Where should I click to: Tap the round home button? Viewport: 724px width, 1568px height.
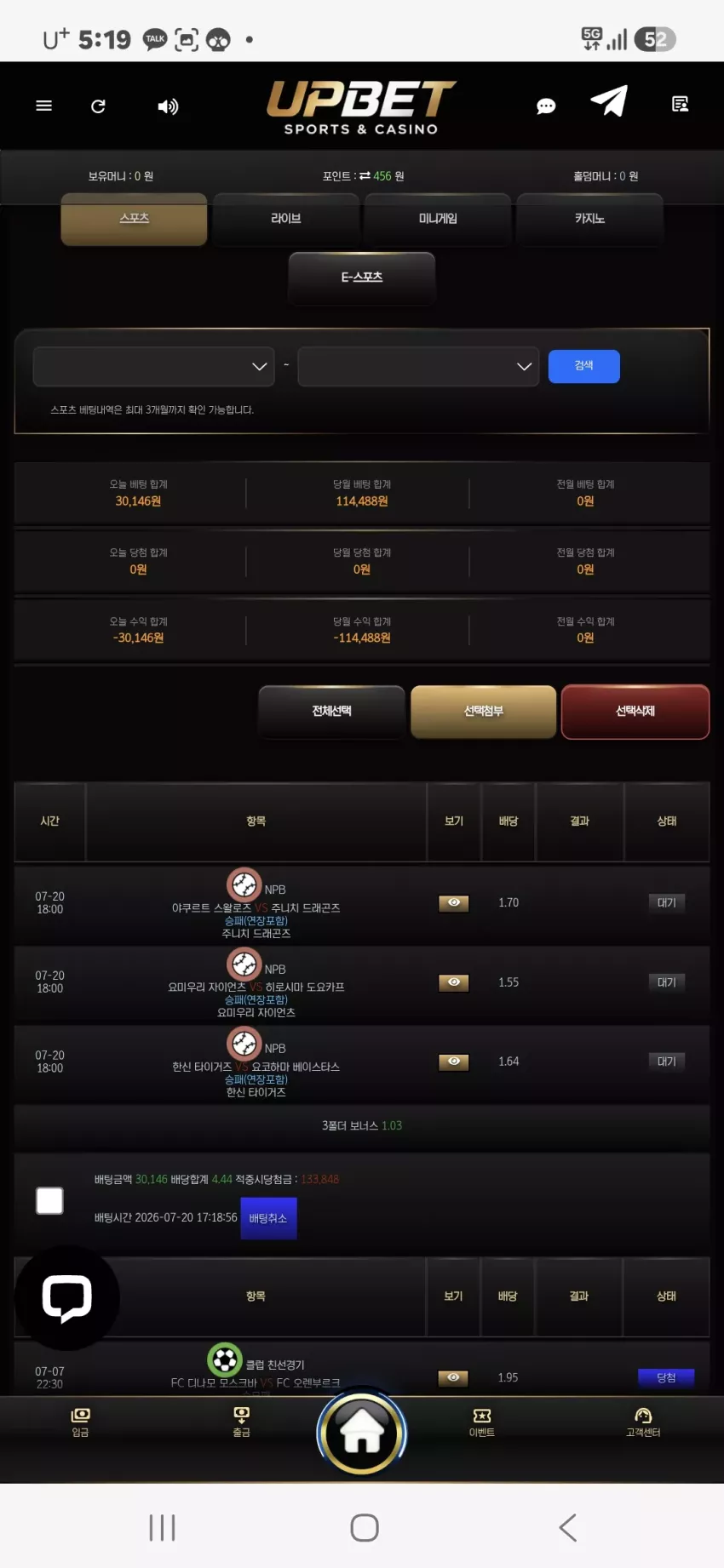[x=362, y=1434]
